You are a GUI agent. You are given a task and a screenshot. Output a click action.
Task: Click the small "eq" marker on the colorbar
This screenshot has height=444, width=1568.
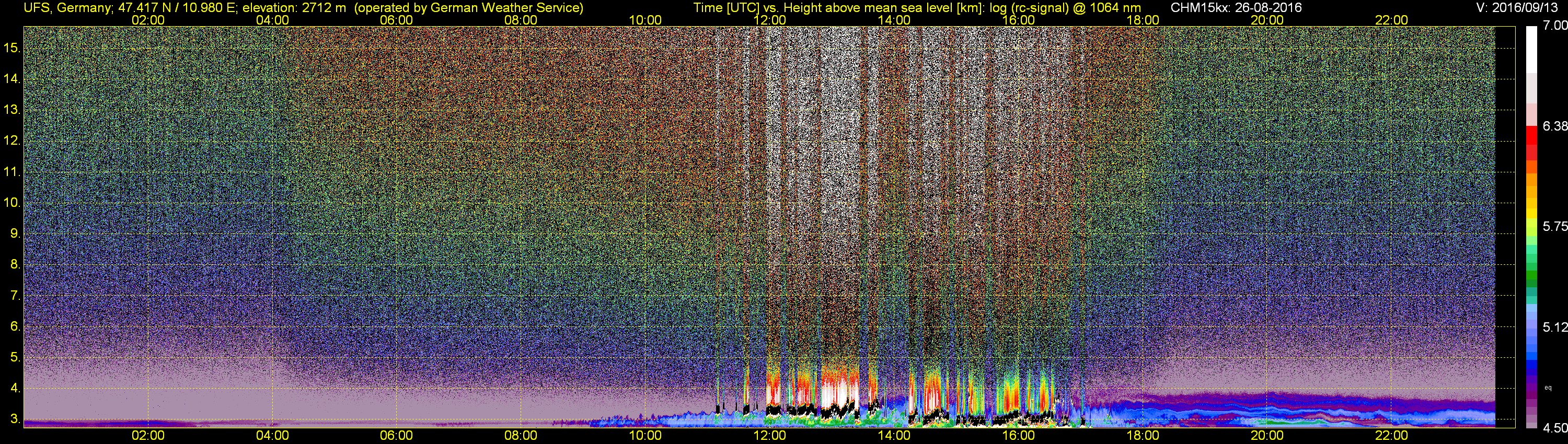[1548, 388]
